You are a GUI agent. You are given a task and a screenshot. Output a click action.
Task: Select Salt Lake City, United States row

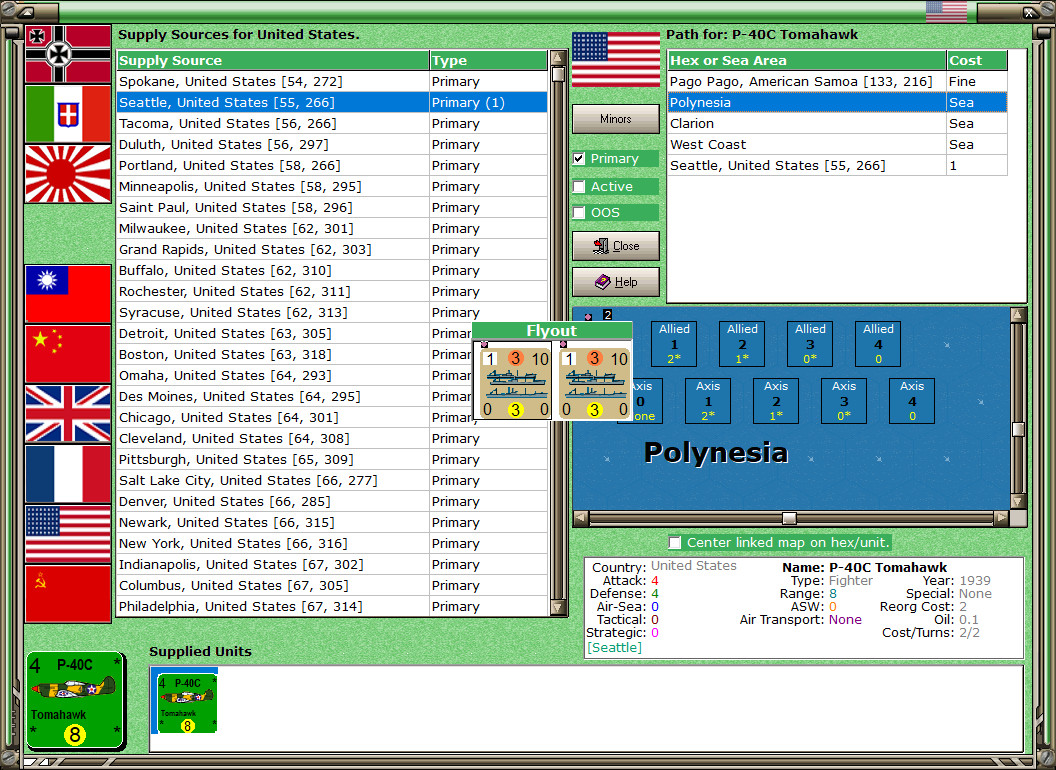click(x=332, y=480)
